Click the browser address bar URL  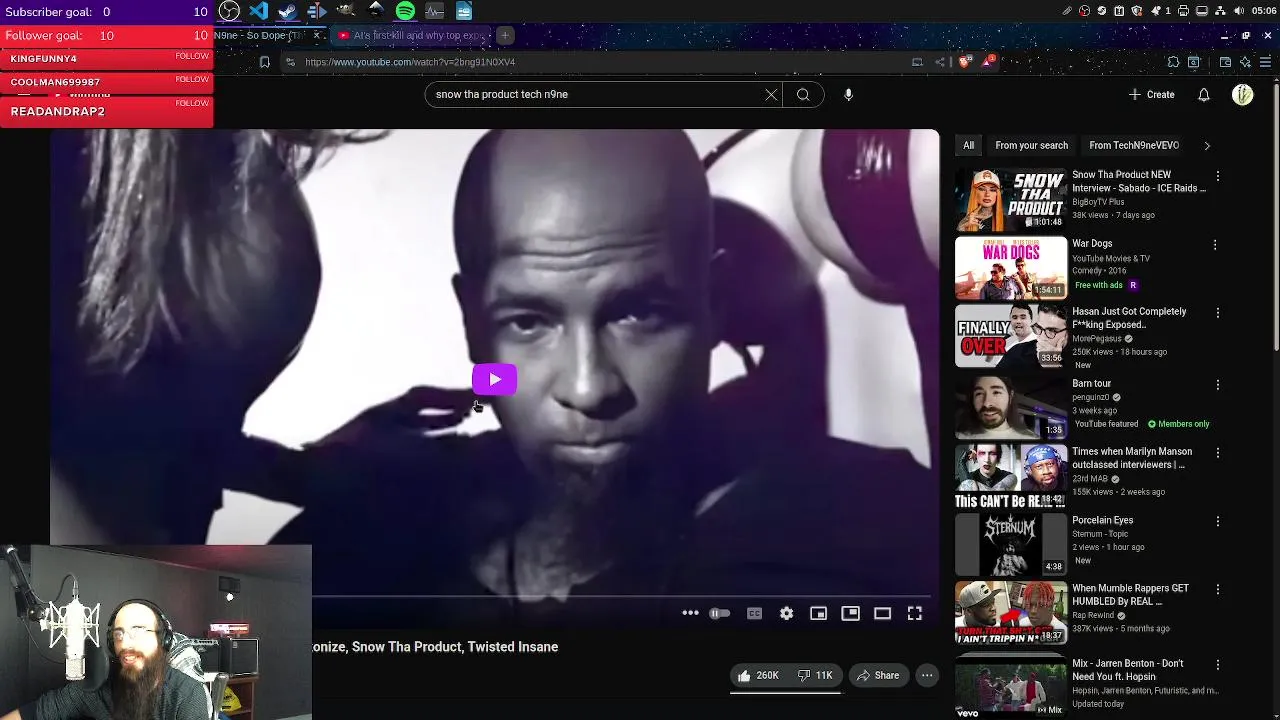click(x=410, y=62)
